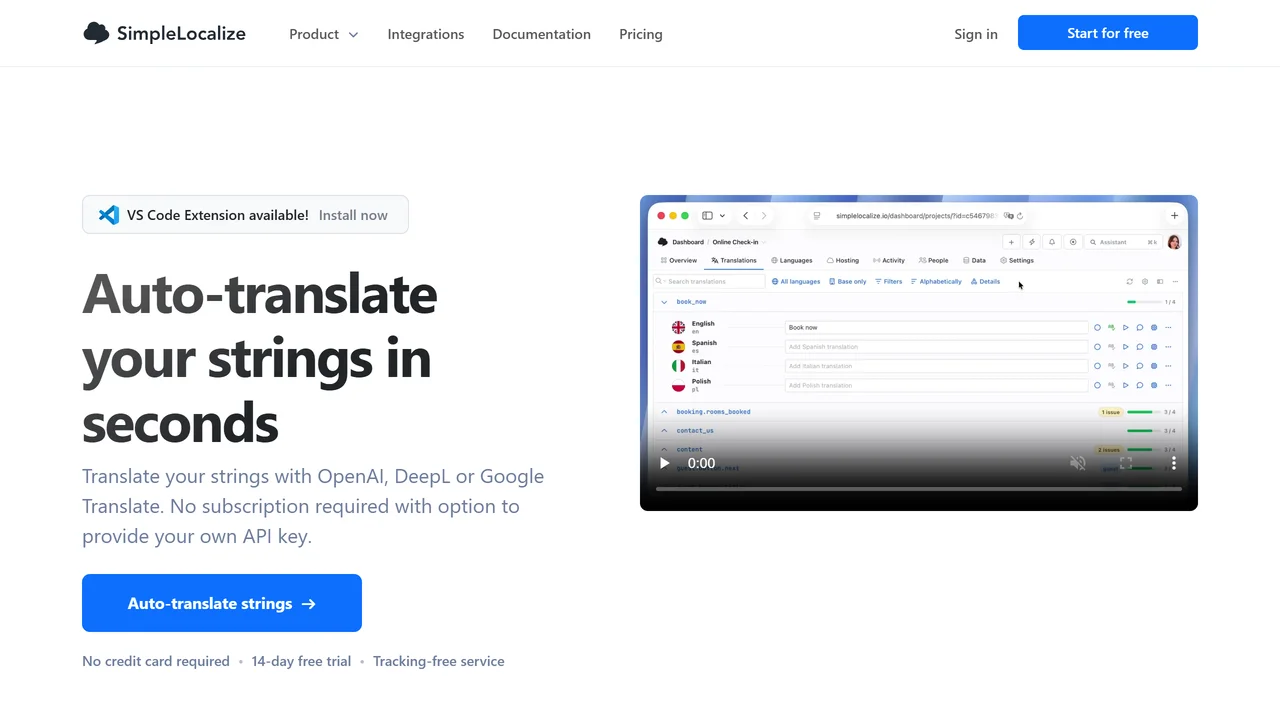
Task: Click the Online Check-in project name in the video
Action: pyautogui.click(x=735, y=242)
